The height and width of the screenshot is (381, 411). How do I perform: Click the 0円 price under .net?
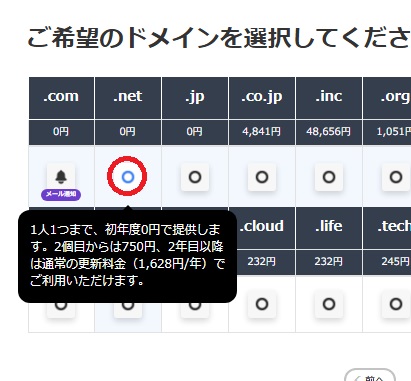point(128,132)
